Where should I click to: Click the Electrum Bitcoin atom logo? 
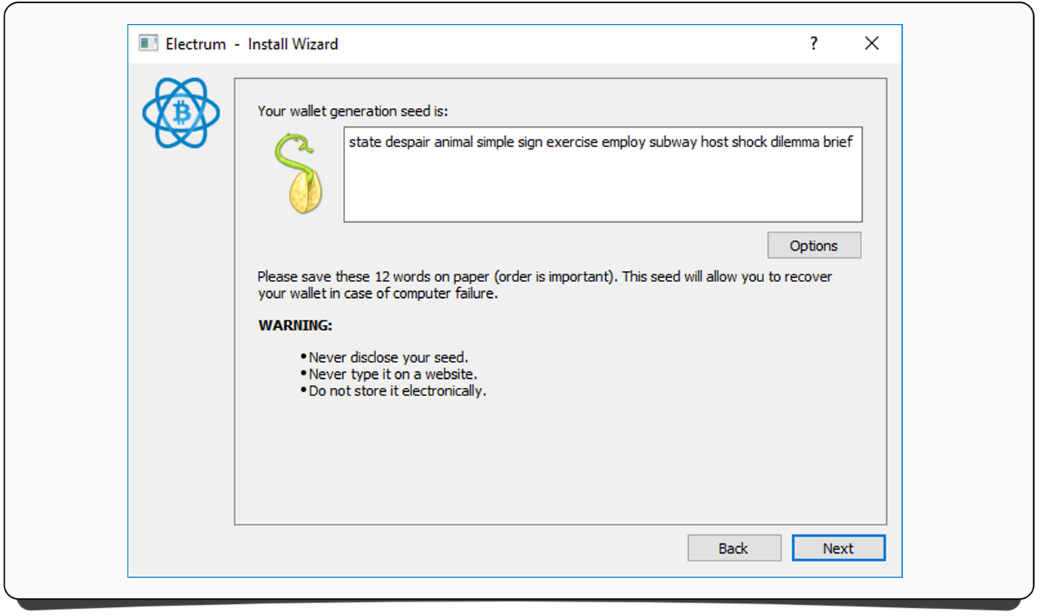(180, 113)
